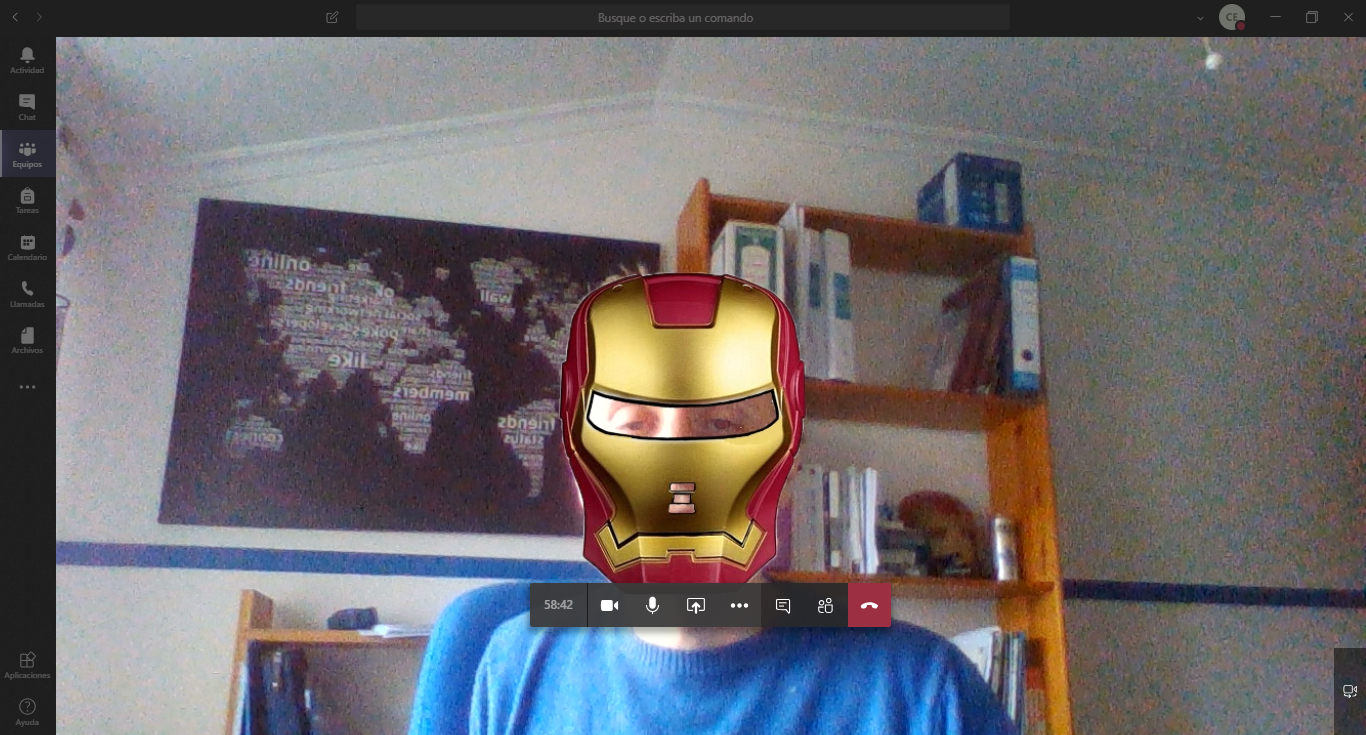Go back with the left arrow
Image resolution: width=1366 pixels, height=735 pixels.
[15, 17]
